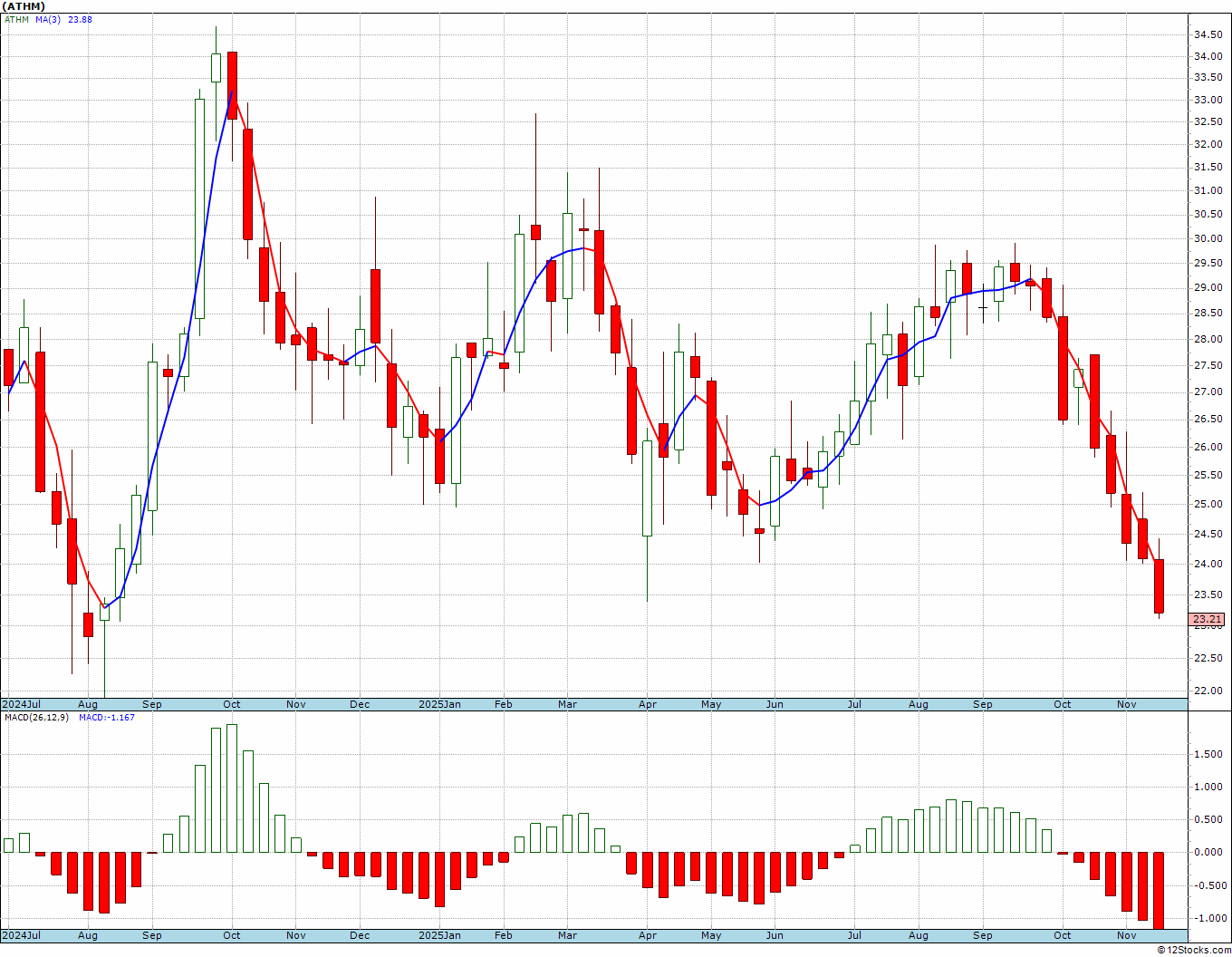This screenshot has height=957, width=1232.
Task: Select the 23.88 moving average value
Action: 80,20
